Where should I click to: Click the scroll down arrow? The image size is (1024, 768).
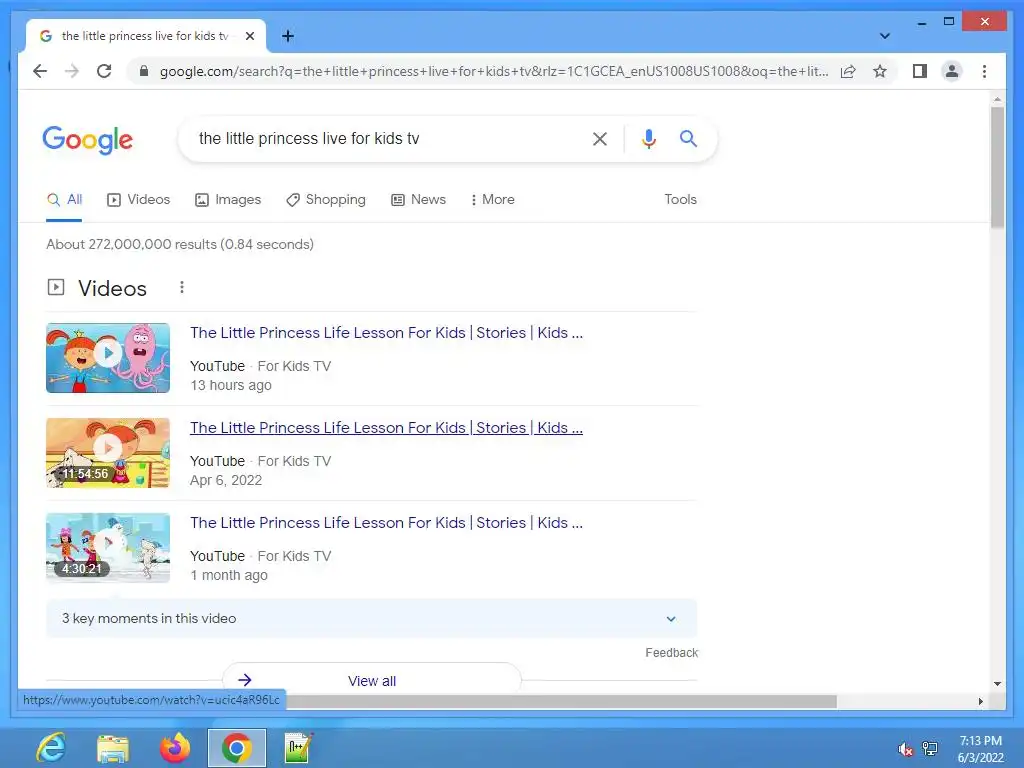click(997, 684)
